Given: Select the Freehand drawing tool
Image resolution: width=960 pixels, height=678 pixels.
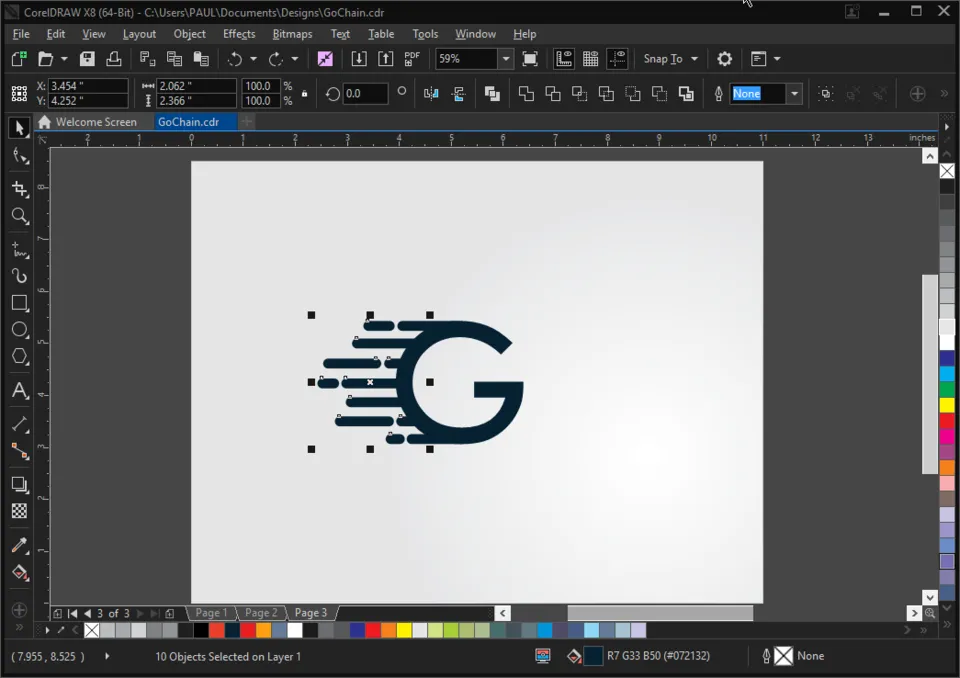Looking at the screenshot, I should coord(20,250).
